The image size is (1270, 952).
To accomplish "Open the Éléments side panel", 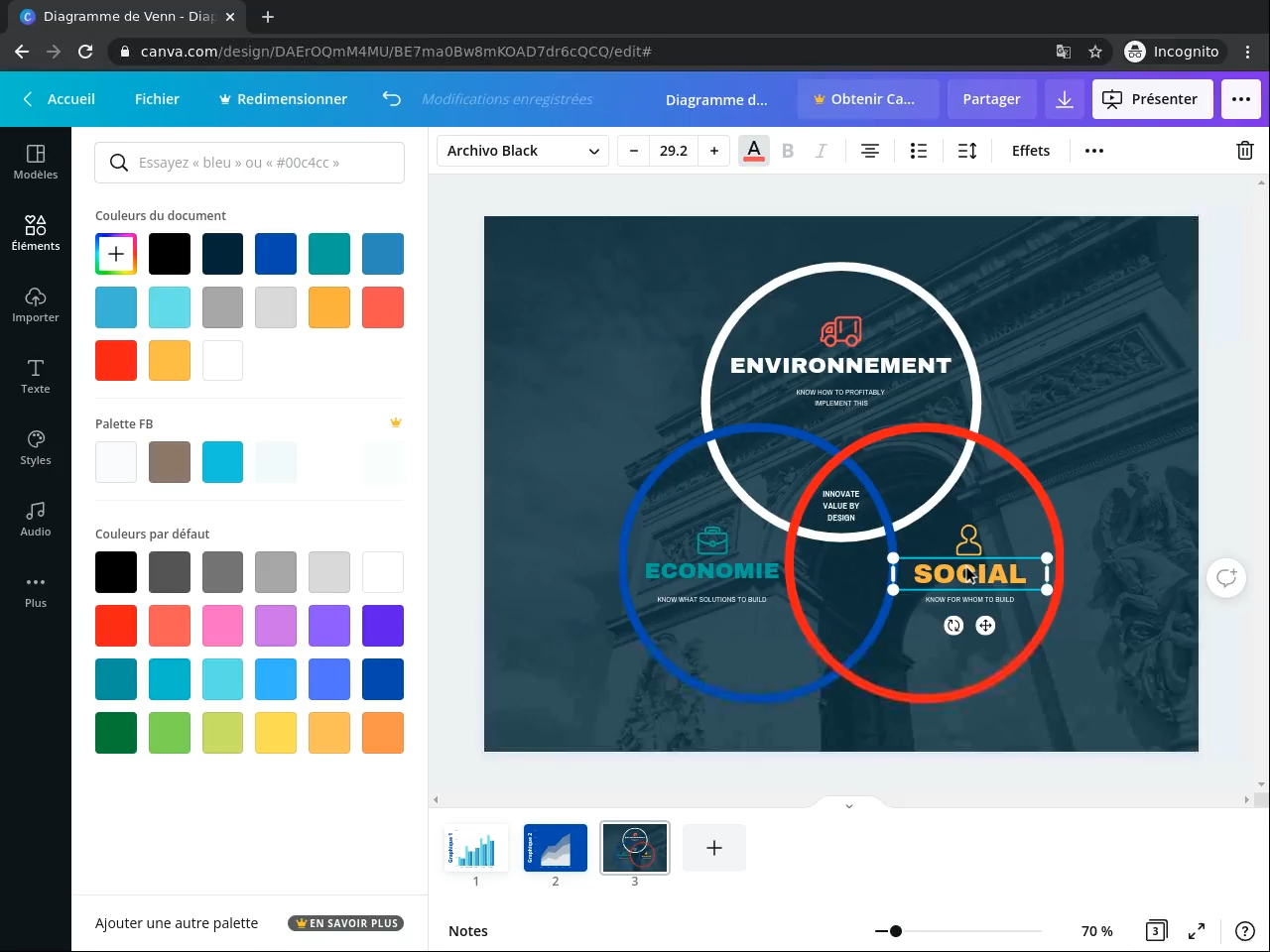I will (36, 233).
